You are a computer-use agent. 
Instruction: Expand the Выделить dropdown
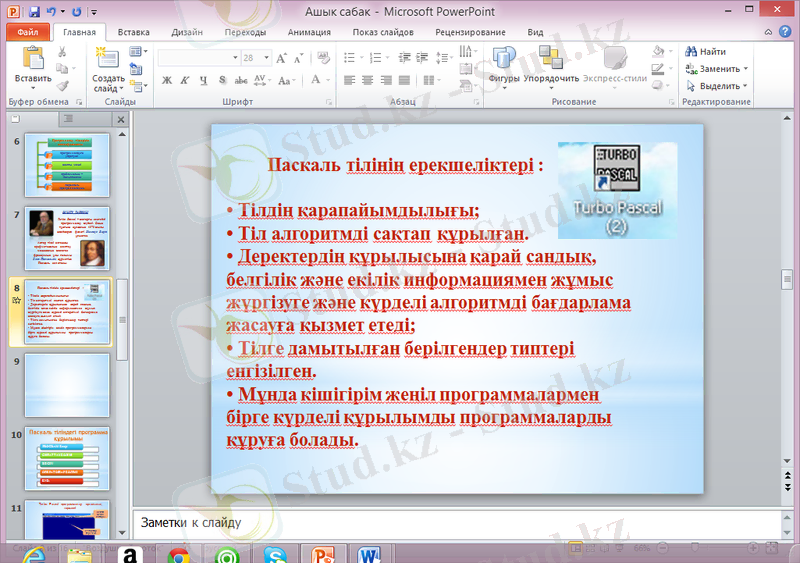(747, 86)
